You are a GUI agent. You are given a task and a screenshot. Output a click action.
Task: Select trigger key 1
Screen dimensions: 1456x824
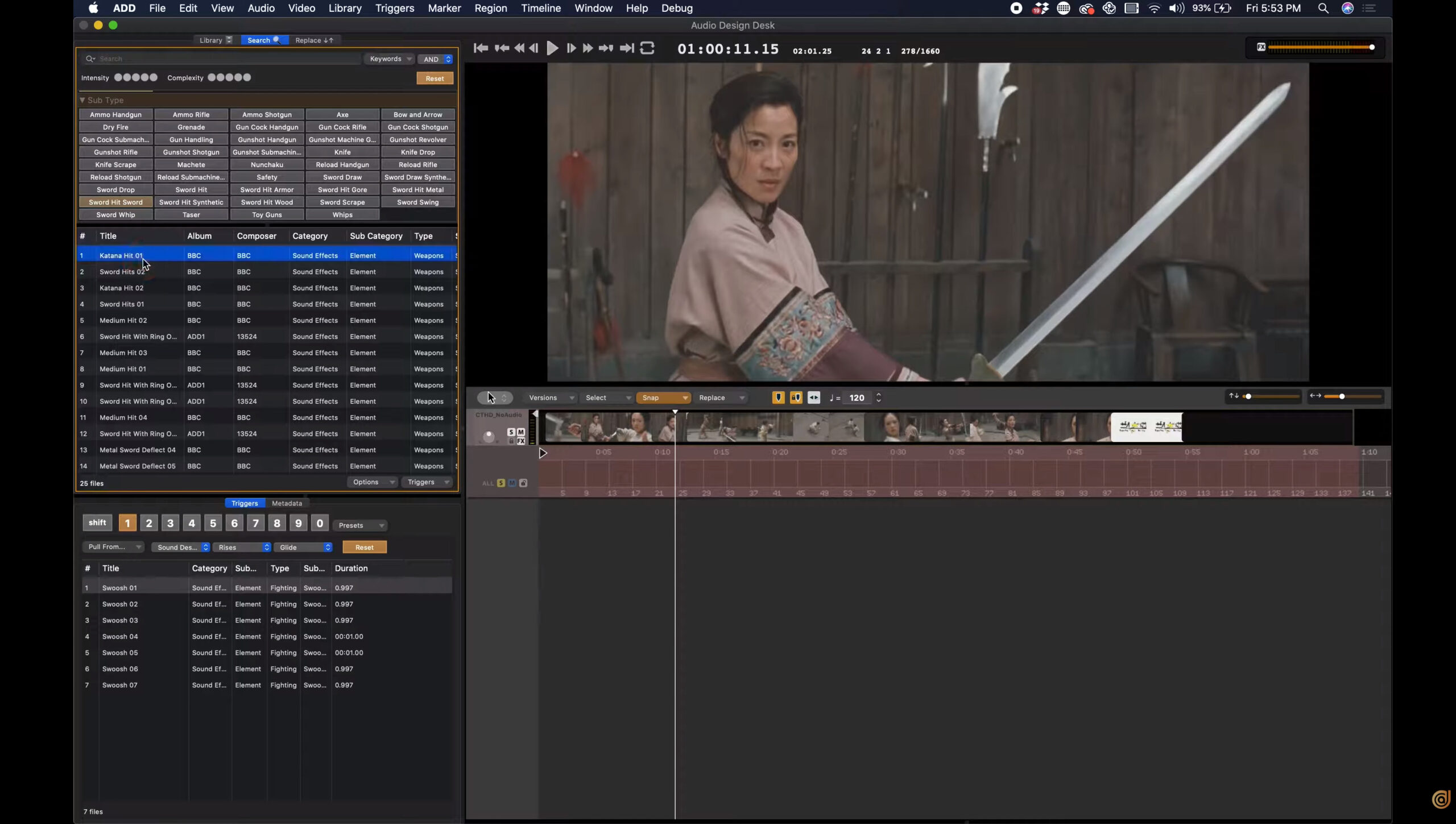point(127,523)
